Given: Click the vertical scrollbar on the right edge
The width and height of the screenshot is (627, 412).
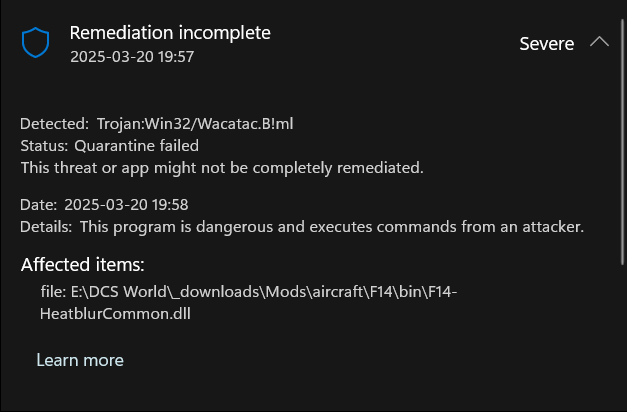Looking at the screenshot, I should (x=622, y=142).
